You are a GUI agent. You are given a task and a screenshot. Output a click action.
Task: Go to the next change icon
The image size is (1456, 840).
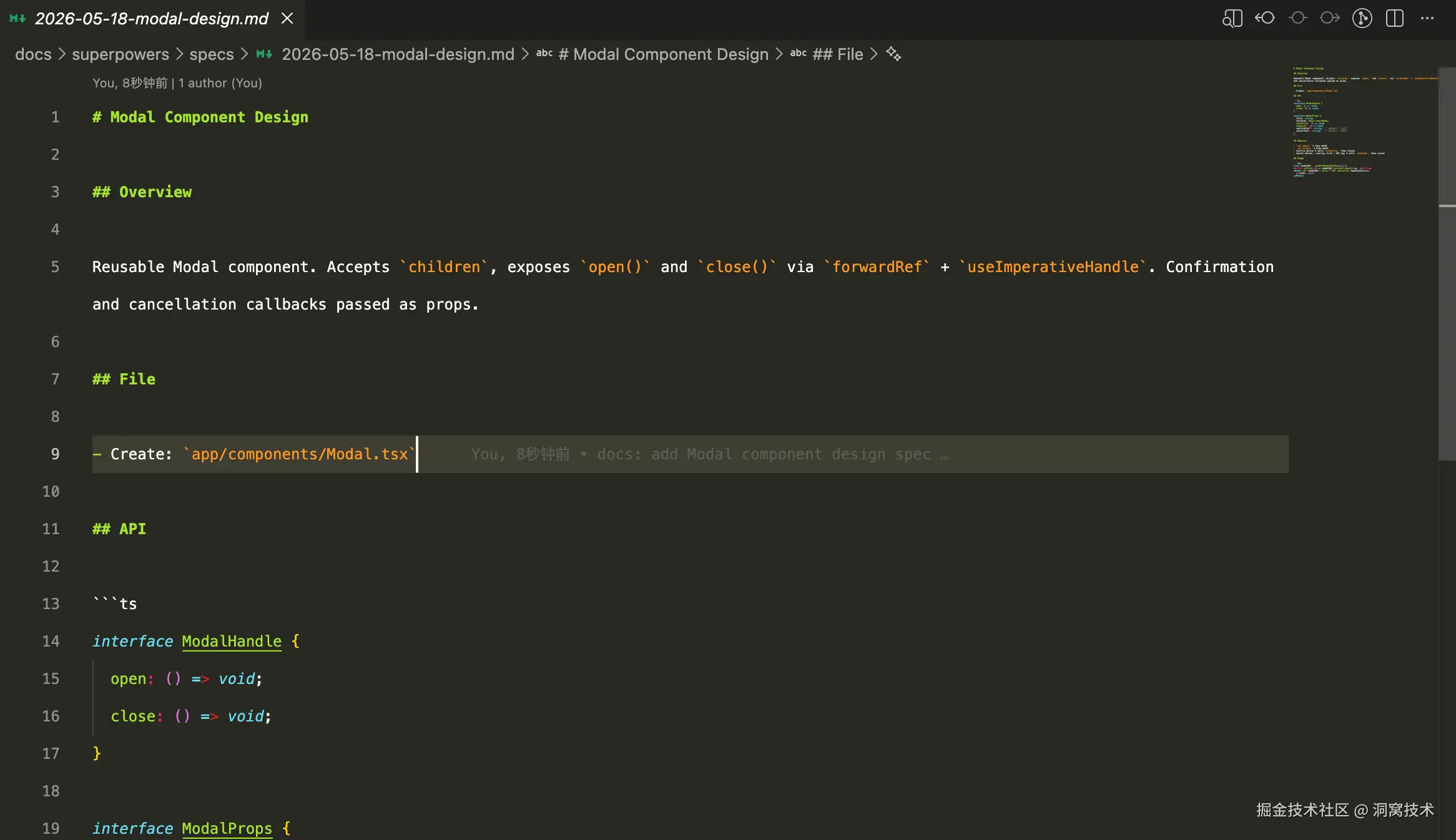pos(1330,18)
